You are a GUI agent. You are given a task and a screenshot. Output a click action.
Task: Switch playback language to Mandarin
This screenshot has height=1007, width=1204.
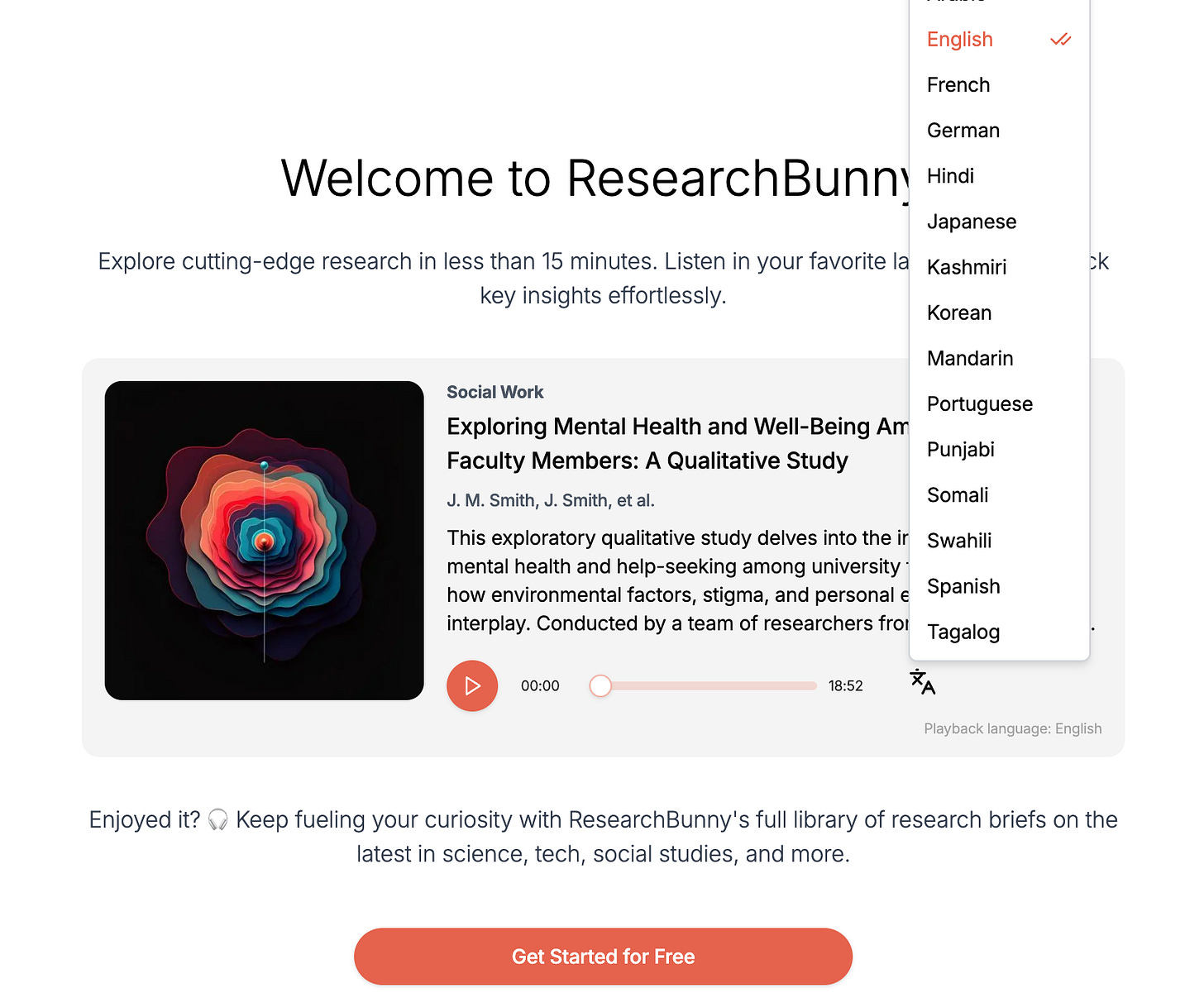click(999, 358)
